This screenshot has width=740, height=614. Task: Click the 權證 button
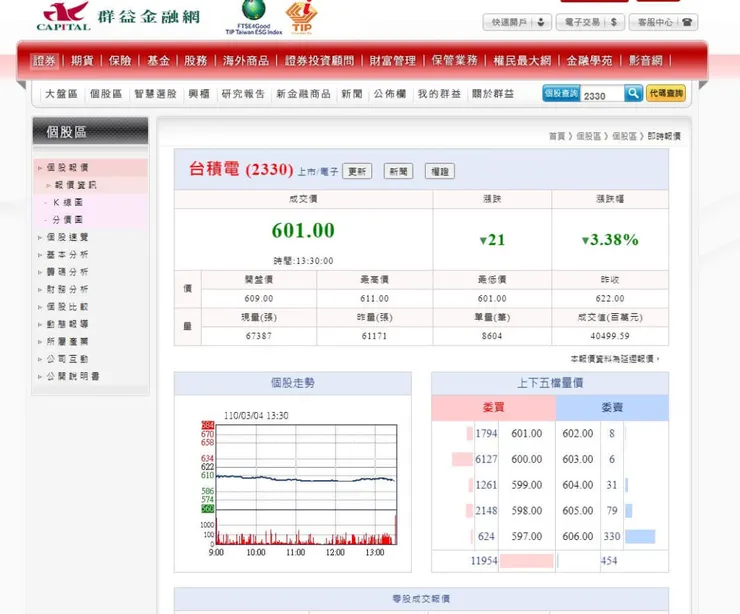pos(440,171)
